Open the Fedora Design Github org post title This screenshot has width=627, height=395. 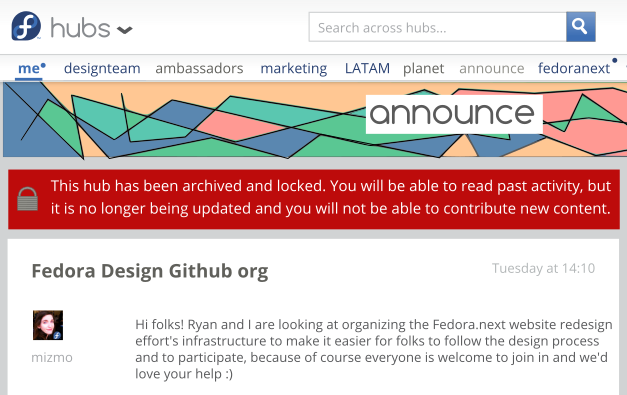(x=150, y=271)
